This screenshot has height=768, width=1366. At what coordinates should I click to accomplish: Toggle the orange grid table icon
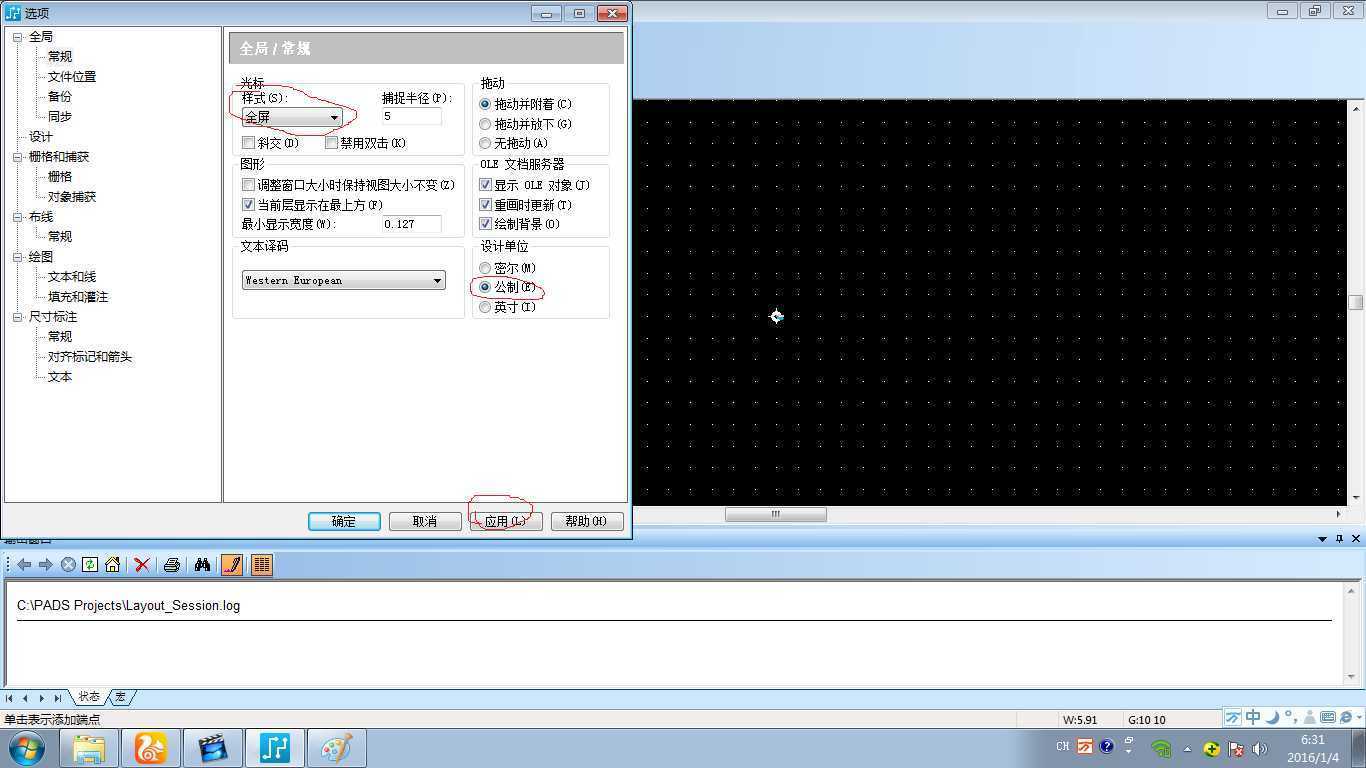(x=262, y=565)
